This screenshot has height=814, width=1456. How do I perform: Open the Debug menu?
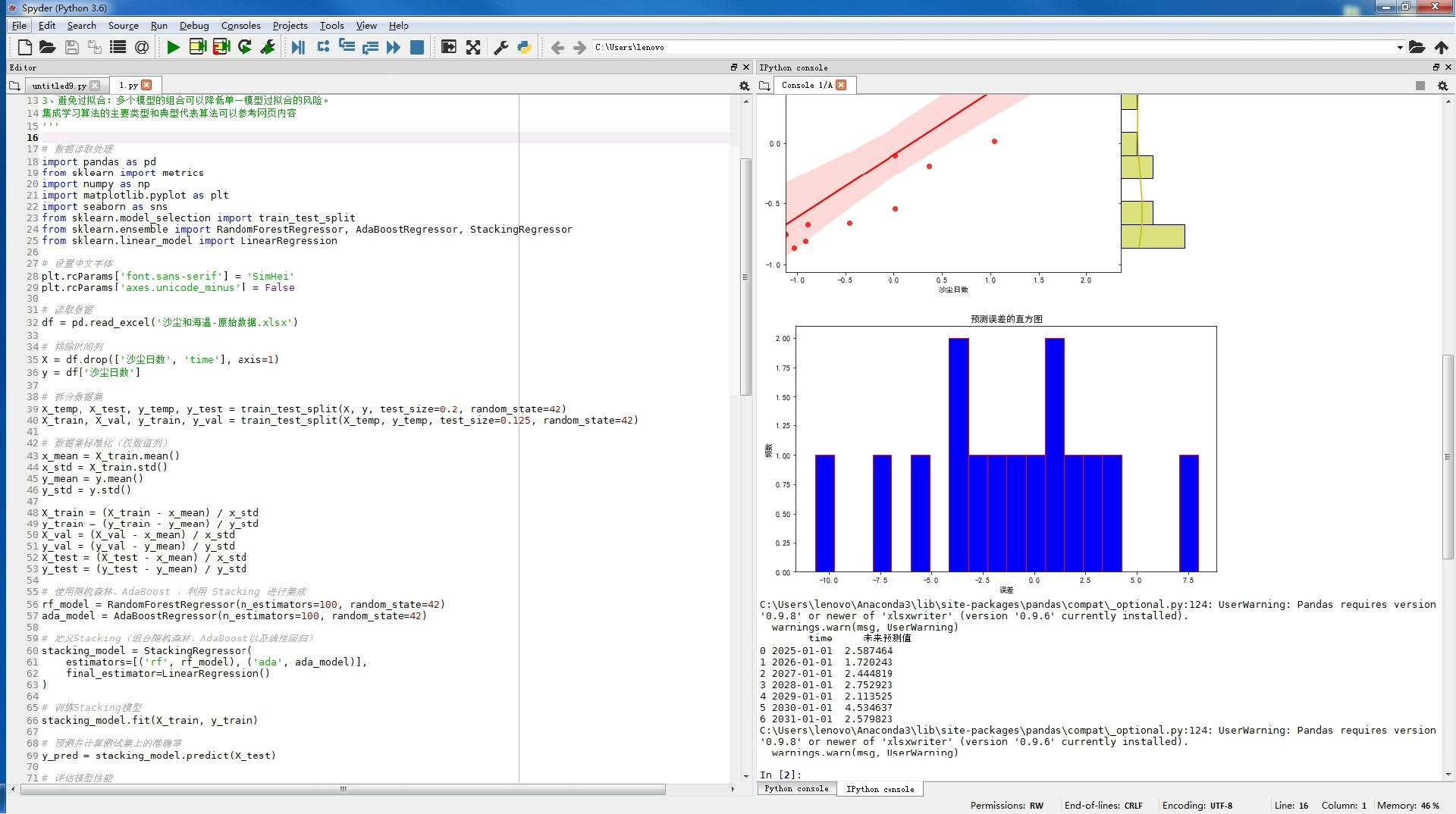(194, 25)
